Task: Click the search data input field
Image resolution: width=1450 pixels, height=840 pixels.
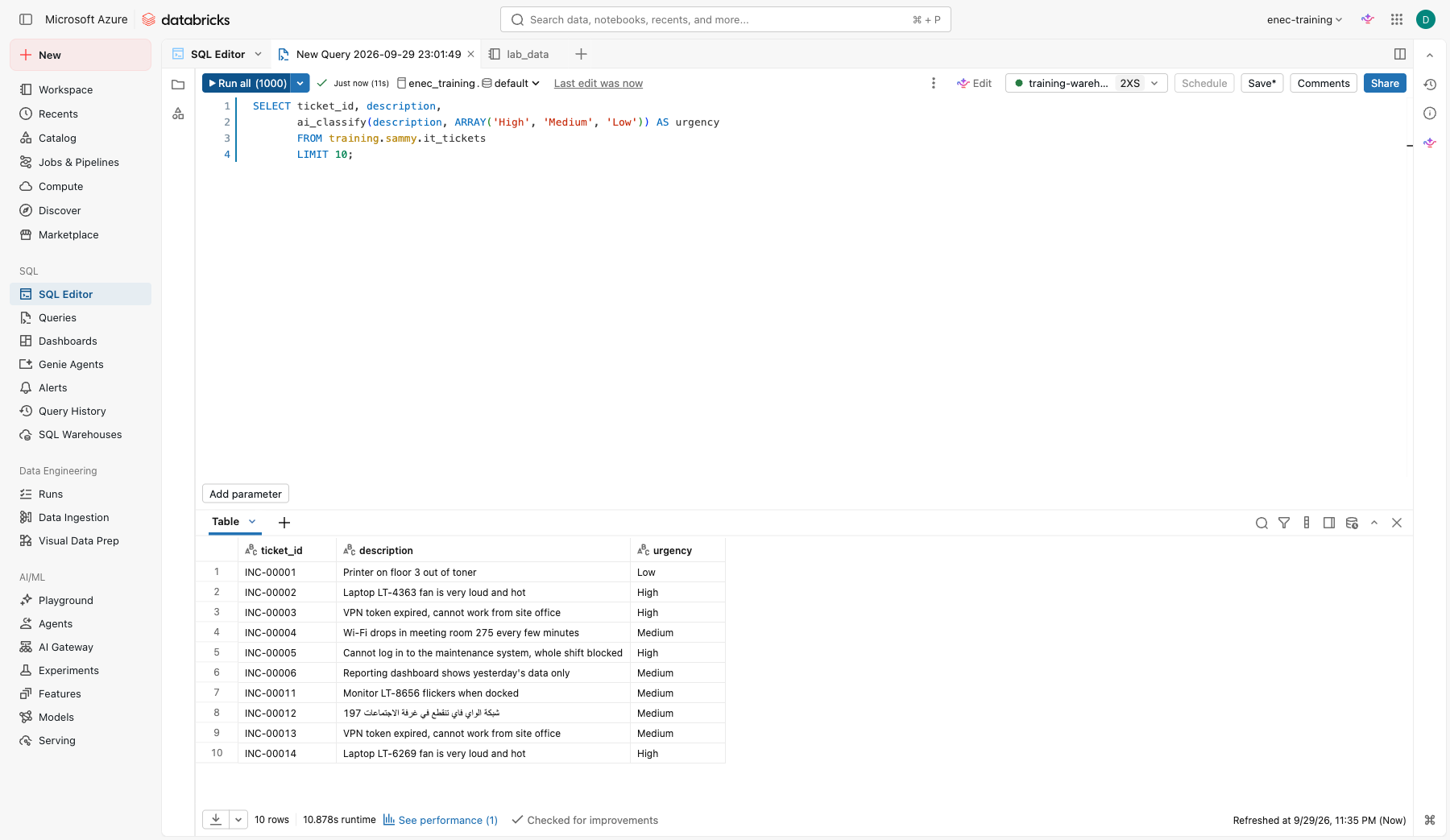Action: [725, 19]
